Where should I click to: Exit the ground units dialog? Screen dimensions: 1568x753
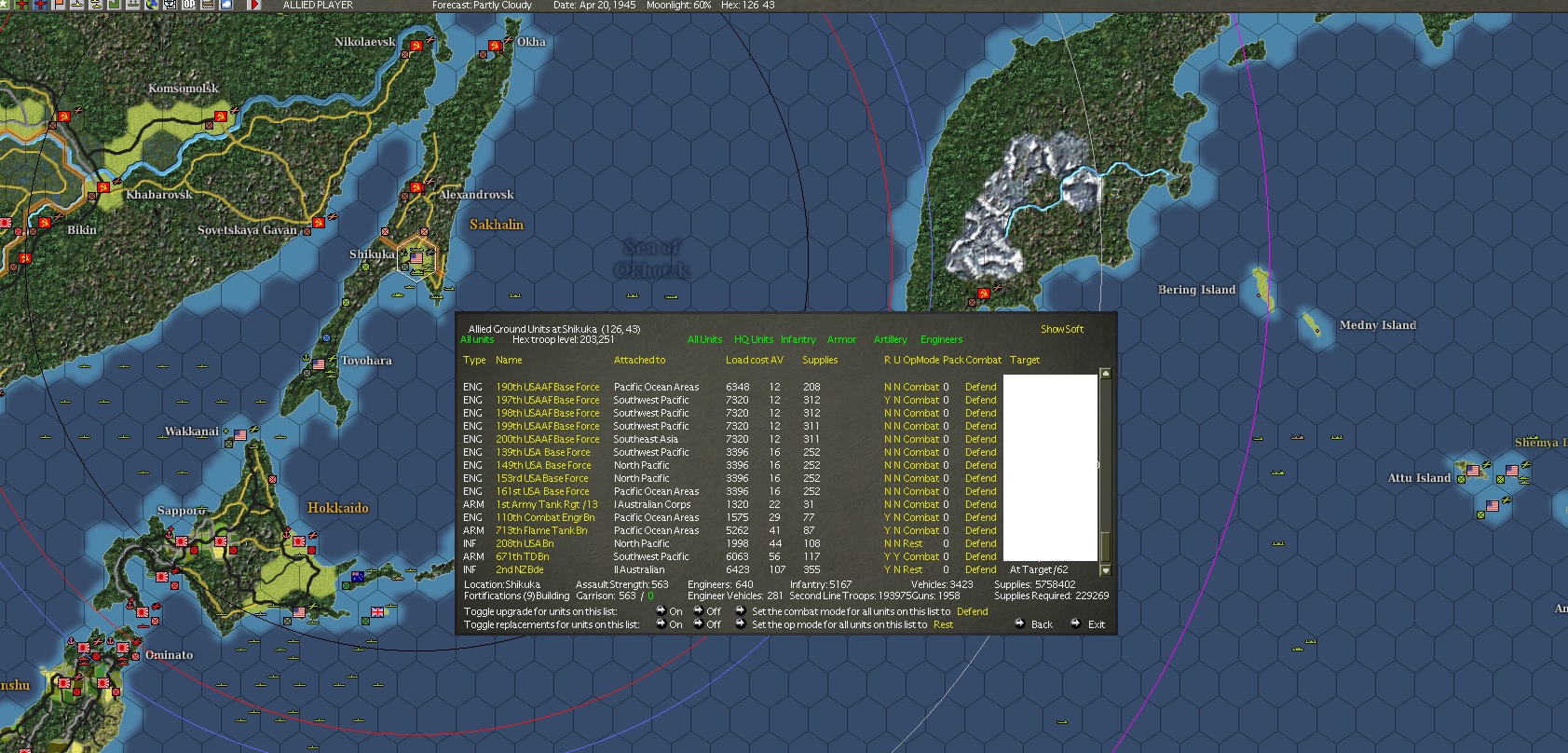tap(1088, 624)
